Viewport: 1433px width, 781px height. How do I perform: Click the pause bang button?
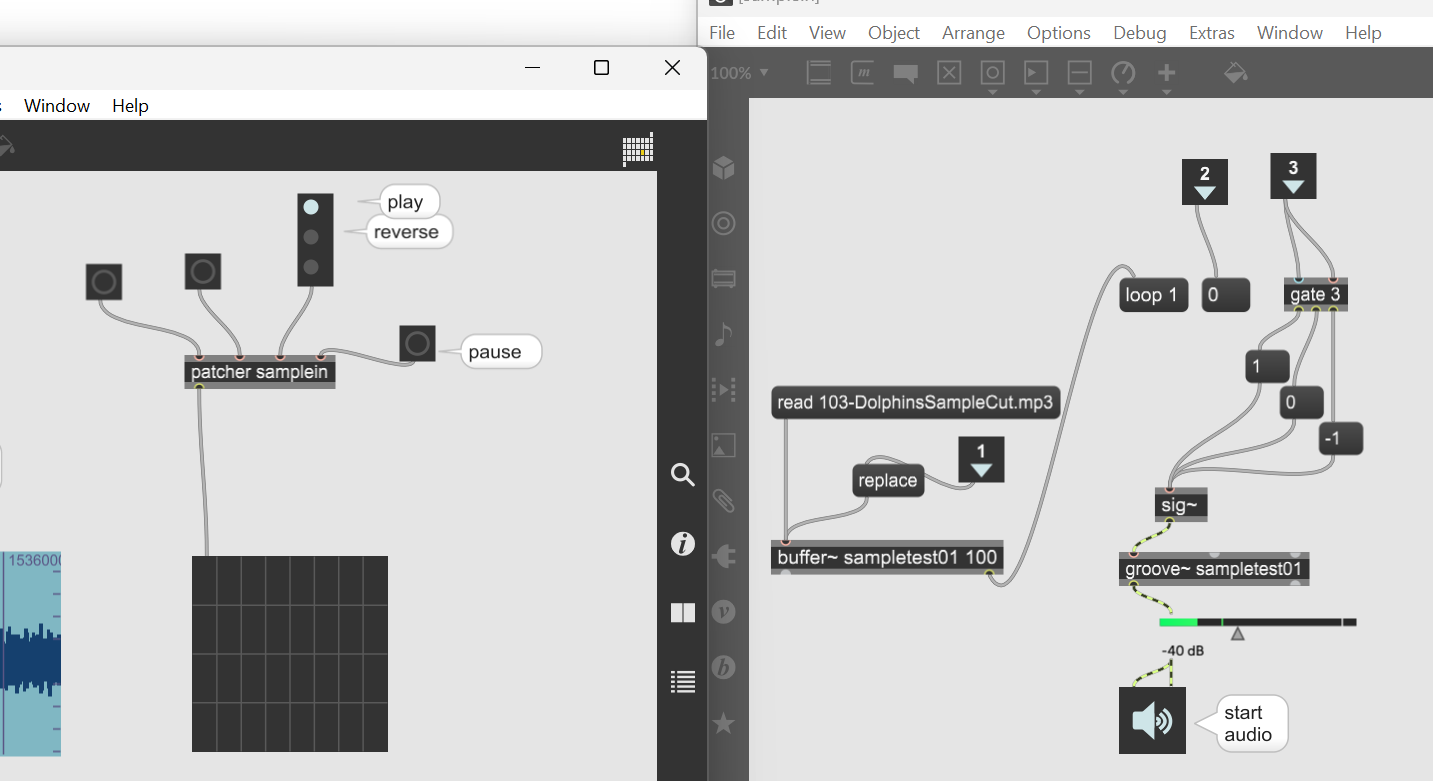417,344
